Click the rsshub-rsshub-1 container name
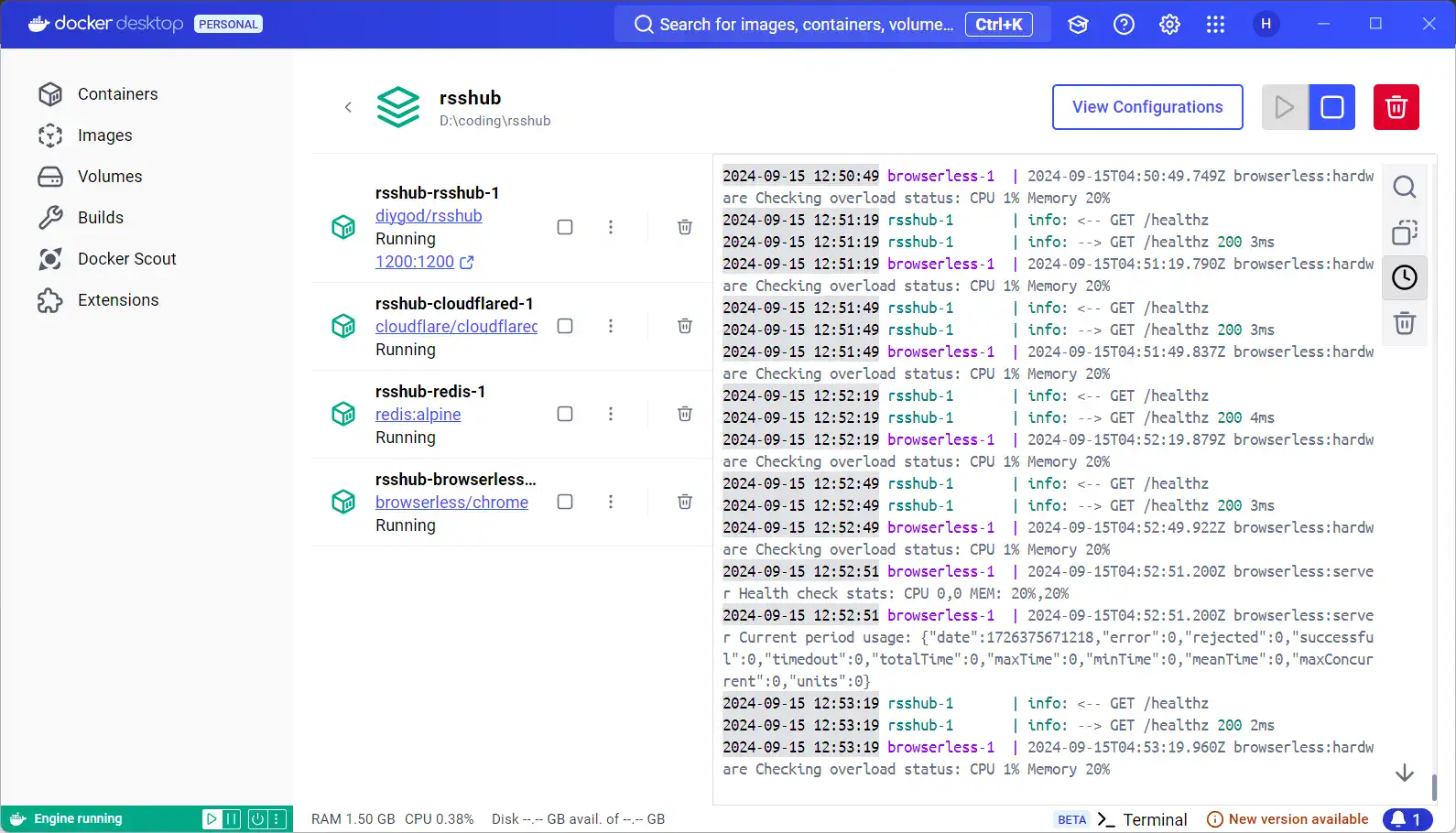The height and width of the screenshot is (833, 1456). [437, 193]
